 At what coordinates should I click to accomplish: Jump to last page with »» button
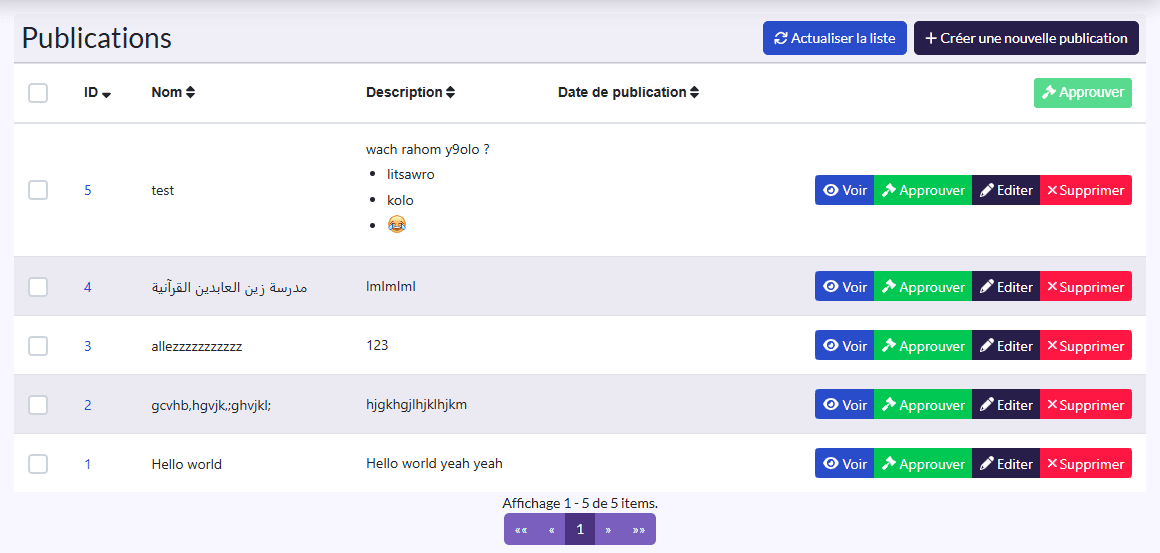[x=638, y=529]
